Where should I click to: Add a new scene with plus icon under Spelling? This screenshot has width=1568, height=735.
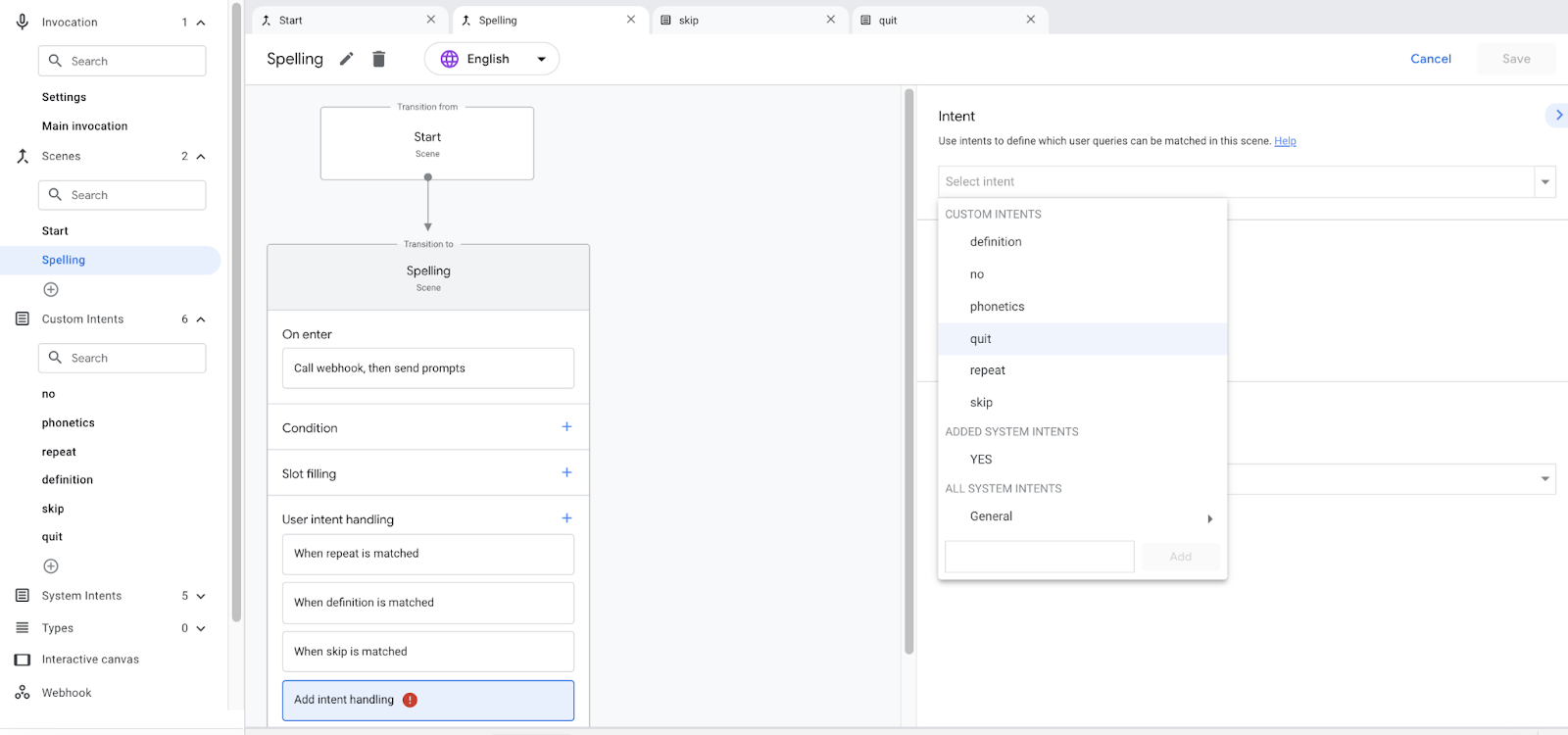point(51,289)
